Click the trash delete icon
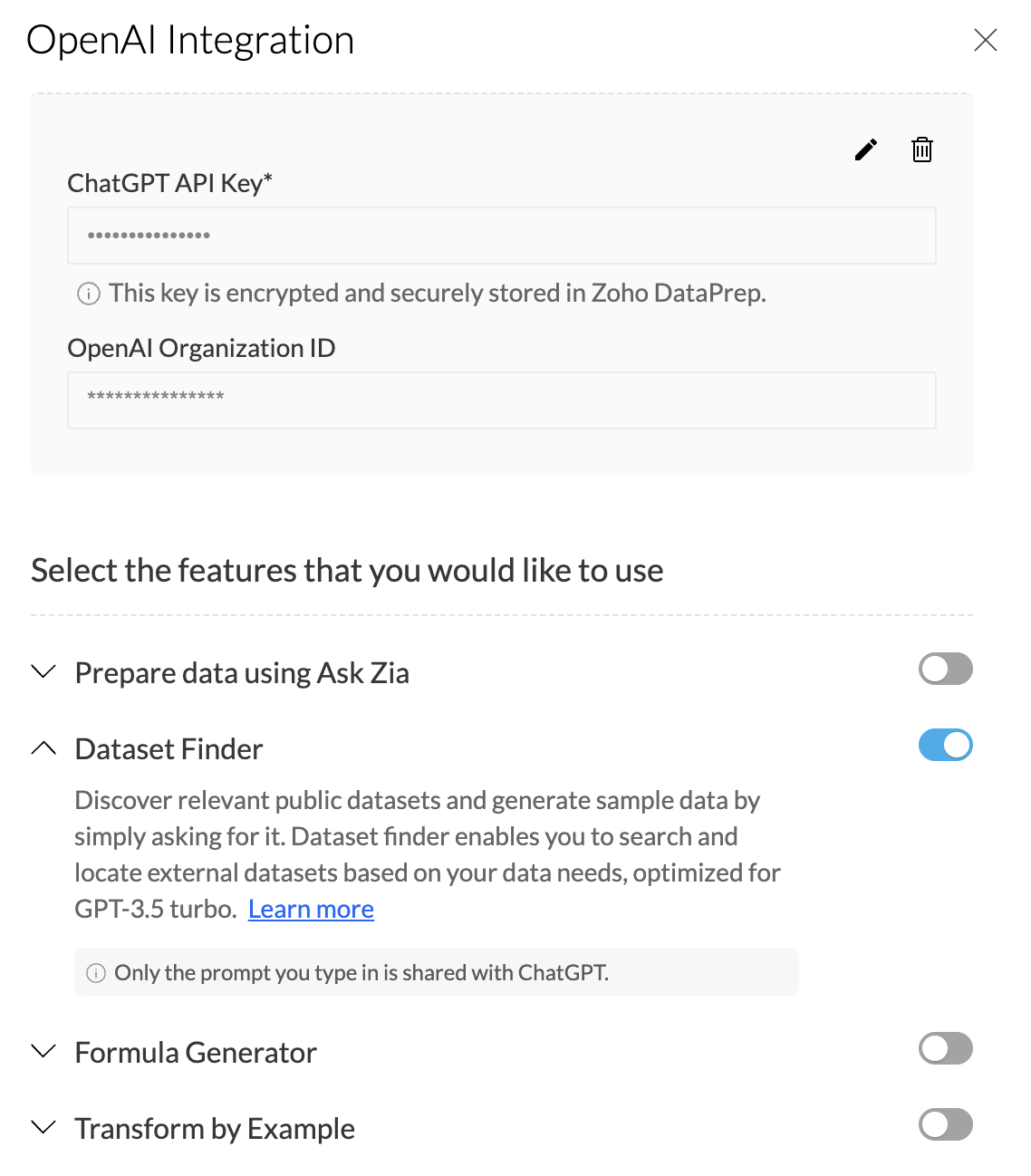This screenshot has height=1176, width=1031. pyautogui.click(x=921, y=149)
